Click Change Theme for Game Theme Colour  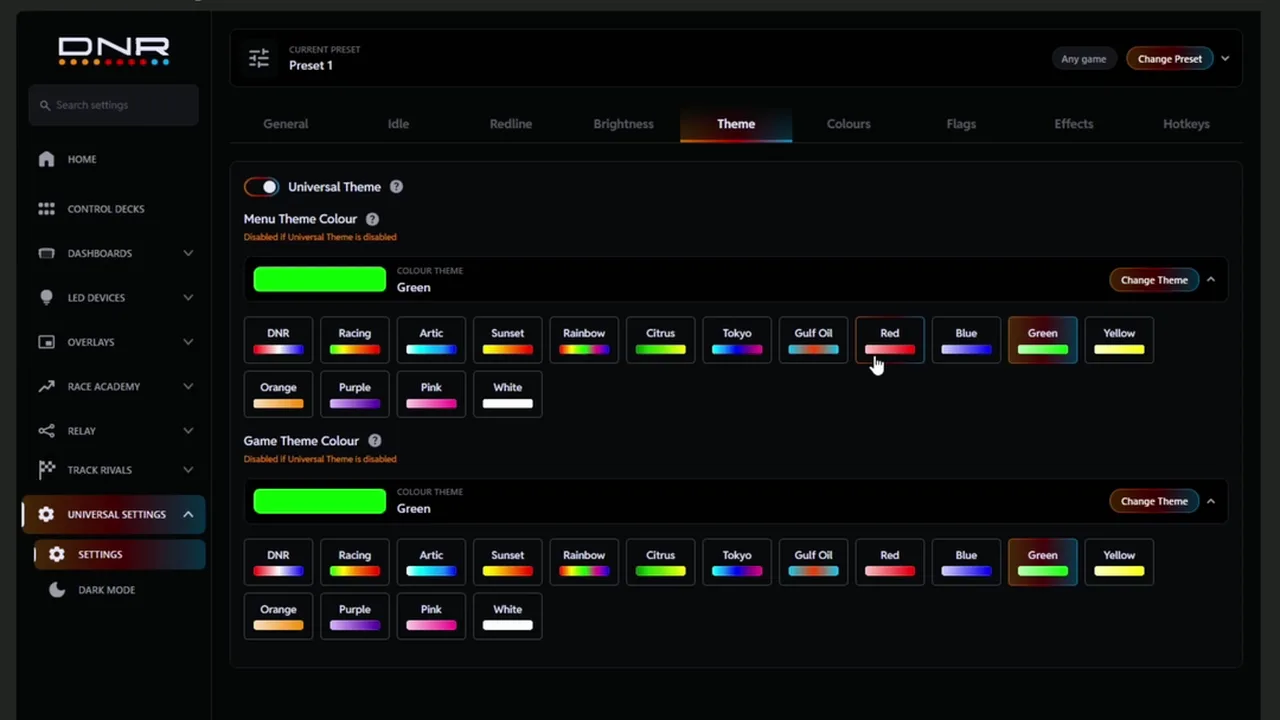[x=1154, y=501]
